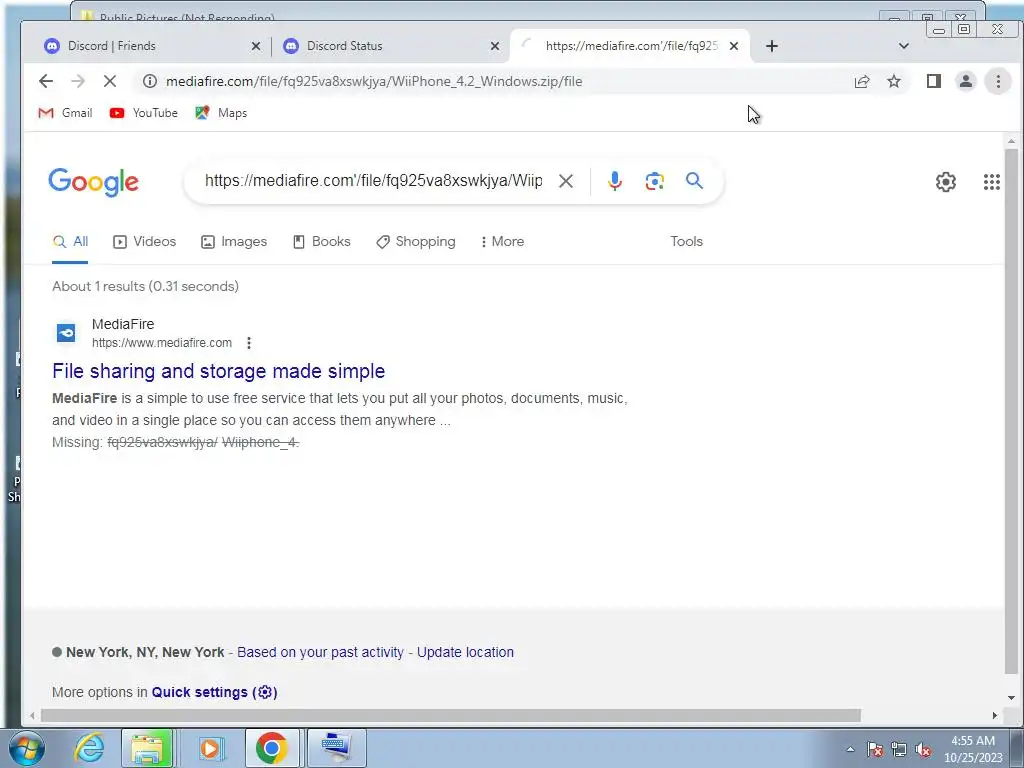This screenshot has height=768, width=1024.
Task: Close the mediafire search tab
Action: coord(734,46)
